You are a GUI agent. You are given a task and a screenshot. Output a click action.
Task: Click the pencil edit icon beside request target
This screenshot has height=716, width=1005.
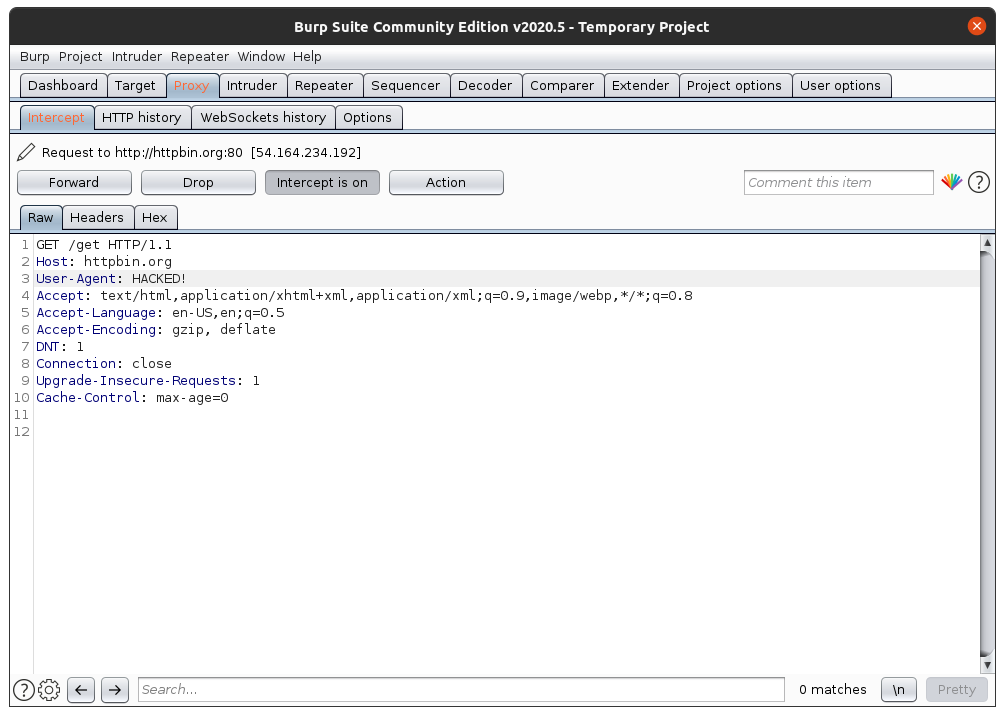click(x=27, y=152)
